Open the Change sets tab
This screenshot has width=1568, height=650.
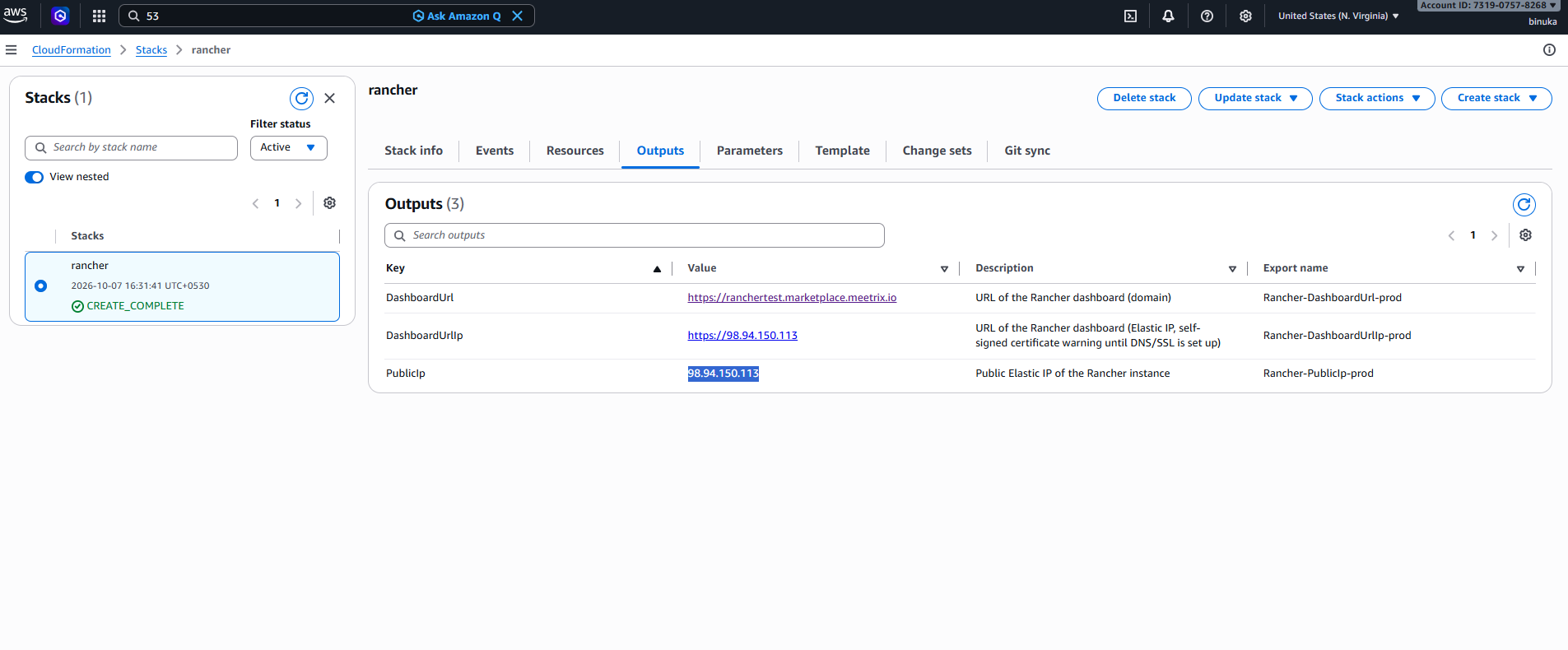937,151
